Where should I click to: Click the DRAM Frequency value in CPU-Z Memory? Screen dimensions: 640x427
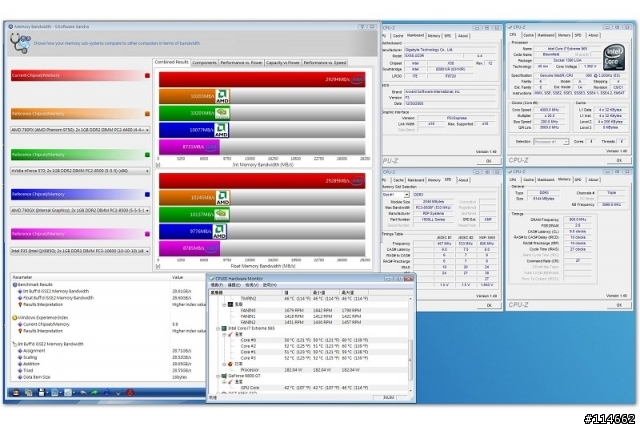[x=580, y=220]
